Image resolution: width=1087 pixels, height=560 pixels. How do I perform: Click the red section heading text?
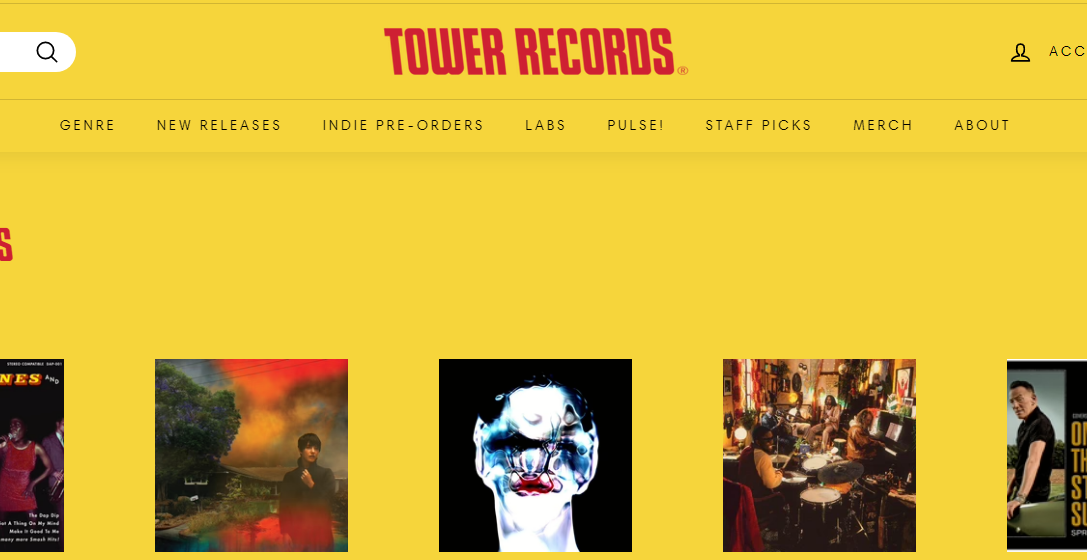6,245
